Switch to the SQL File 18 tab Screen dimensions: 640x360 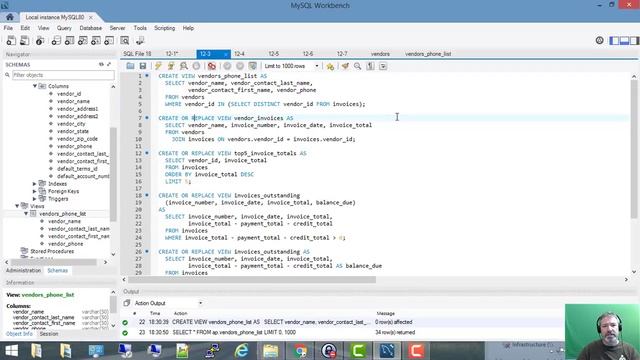pos(137,54)
